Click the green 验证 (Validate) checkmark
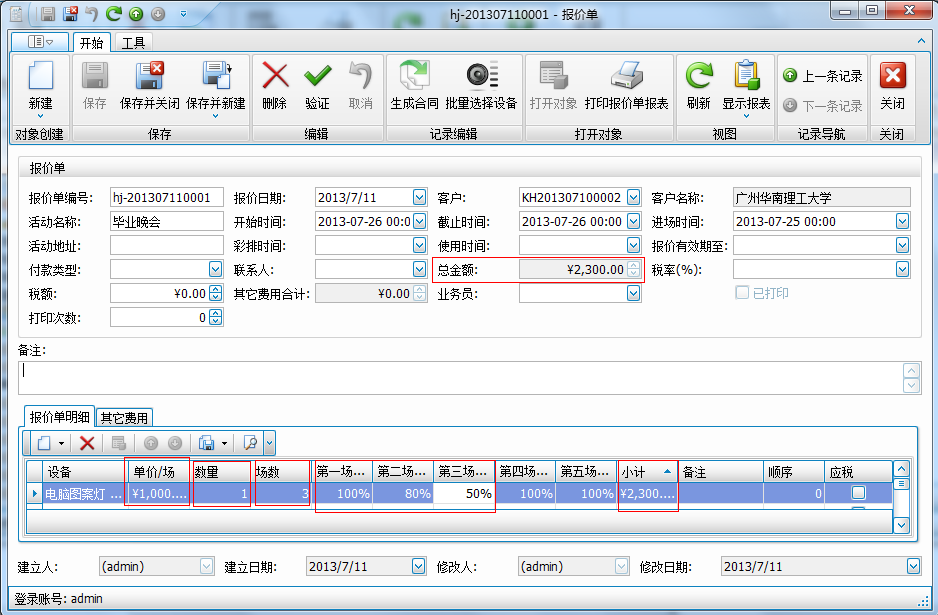Viewport: 938px width, 615px height. click(317, 77)
